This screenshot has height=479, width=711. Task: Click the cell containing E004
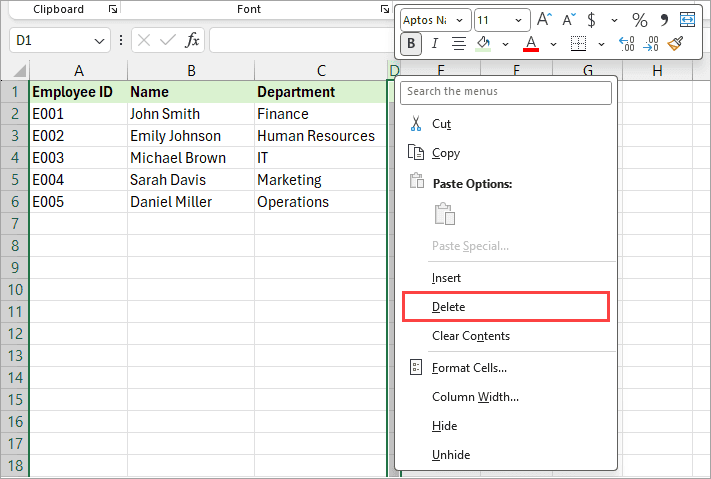(78, 180)
